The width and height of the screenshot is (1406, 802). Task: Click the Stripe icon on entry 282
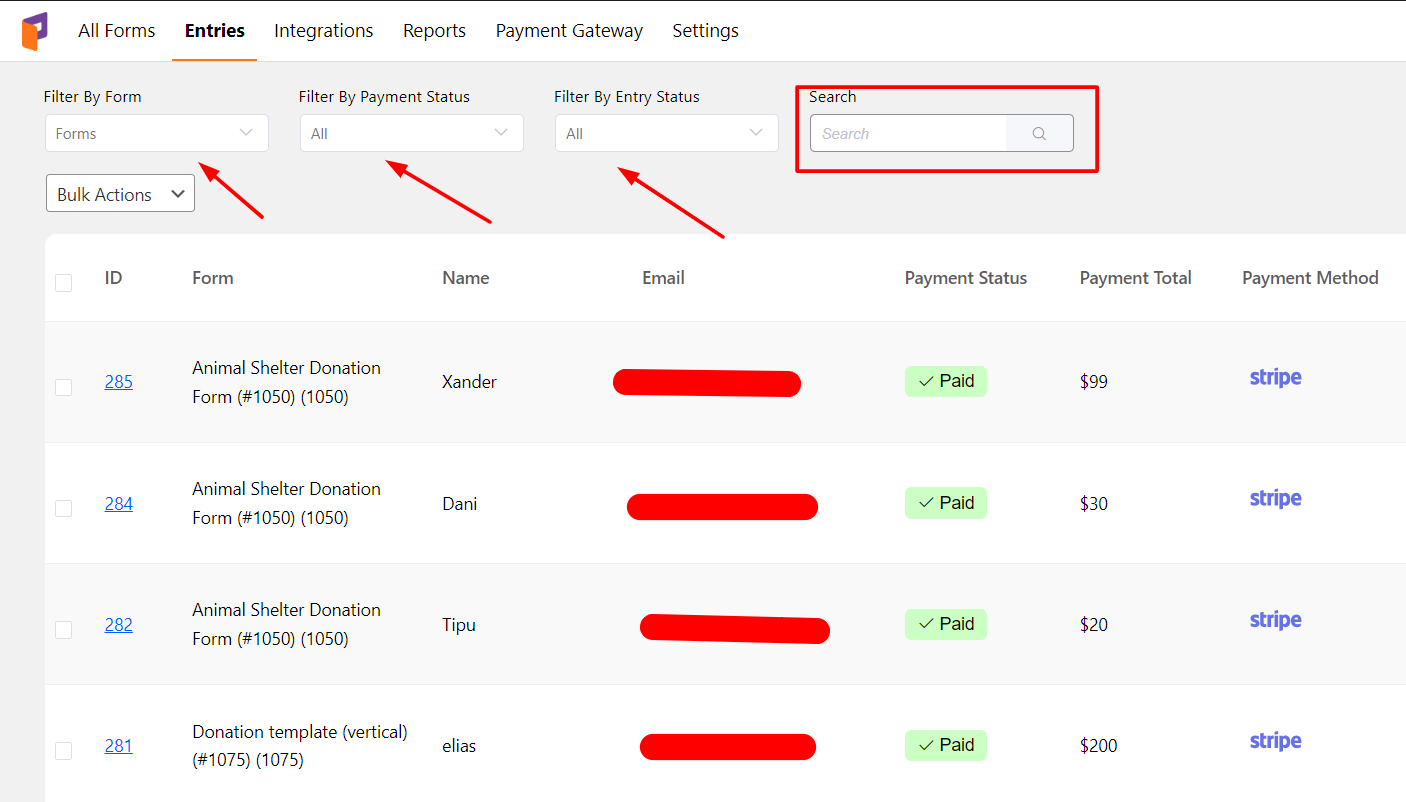pos(1275,619)
